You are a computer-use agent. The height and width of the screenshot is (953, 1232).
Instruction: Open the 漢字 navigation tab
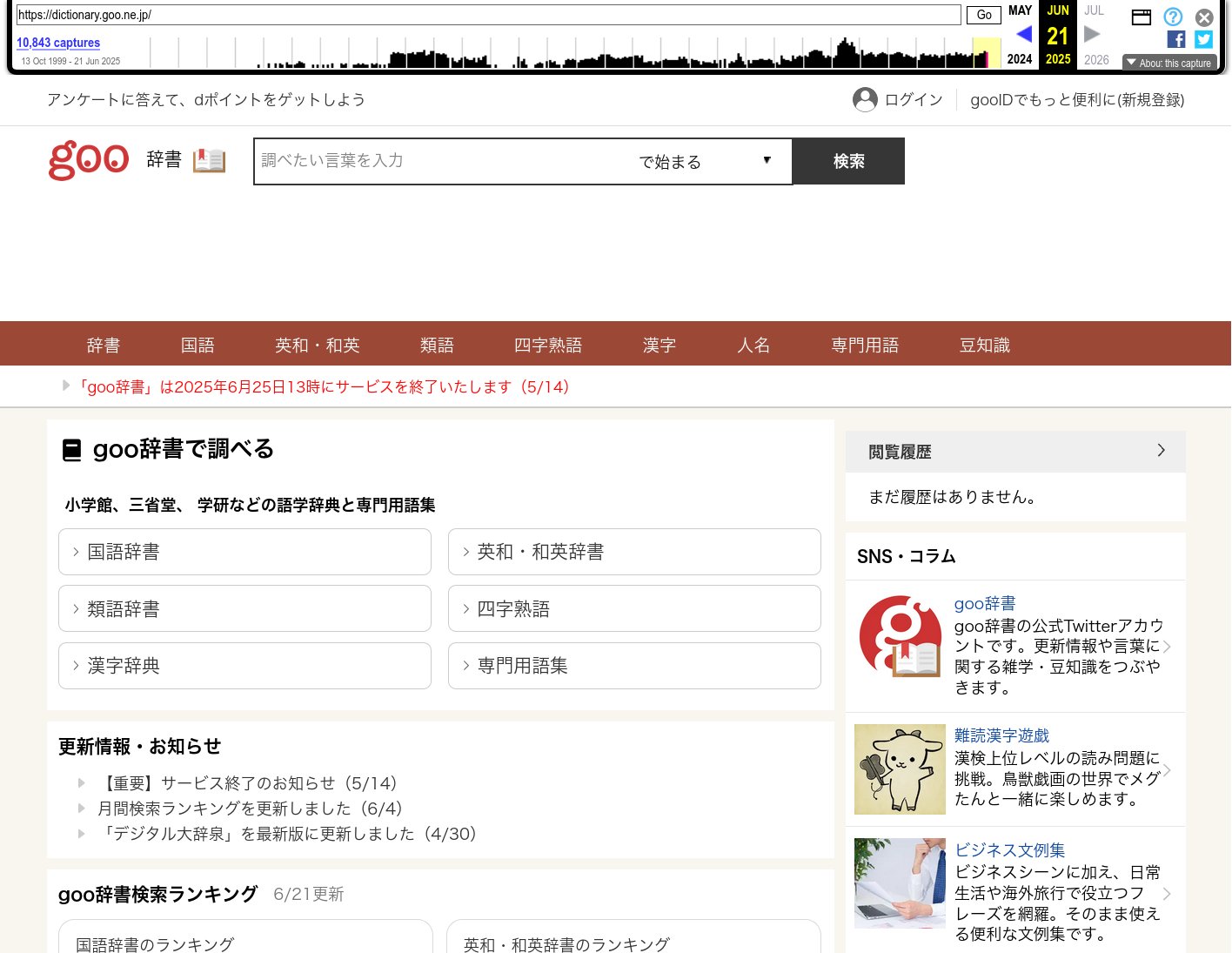660,345
